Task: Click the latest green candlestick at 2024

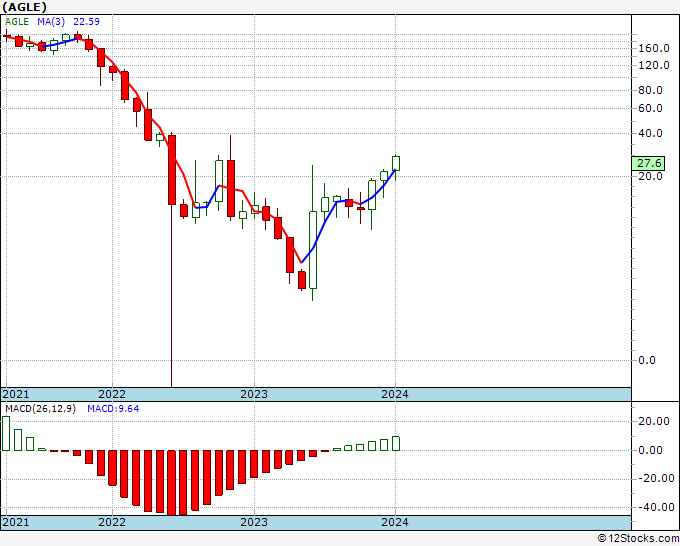Action: pyautogui.click(x=396, y=163)
